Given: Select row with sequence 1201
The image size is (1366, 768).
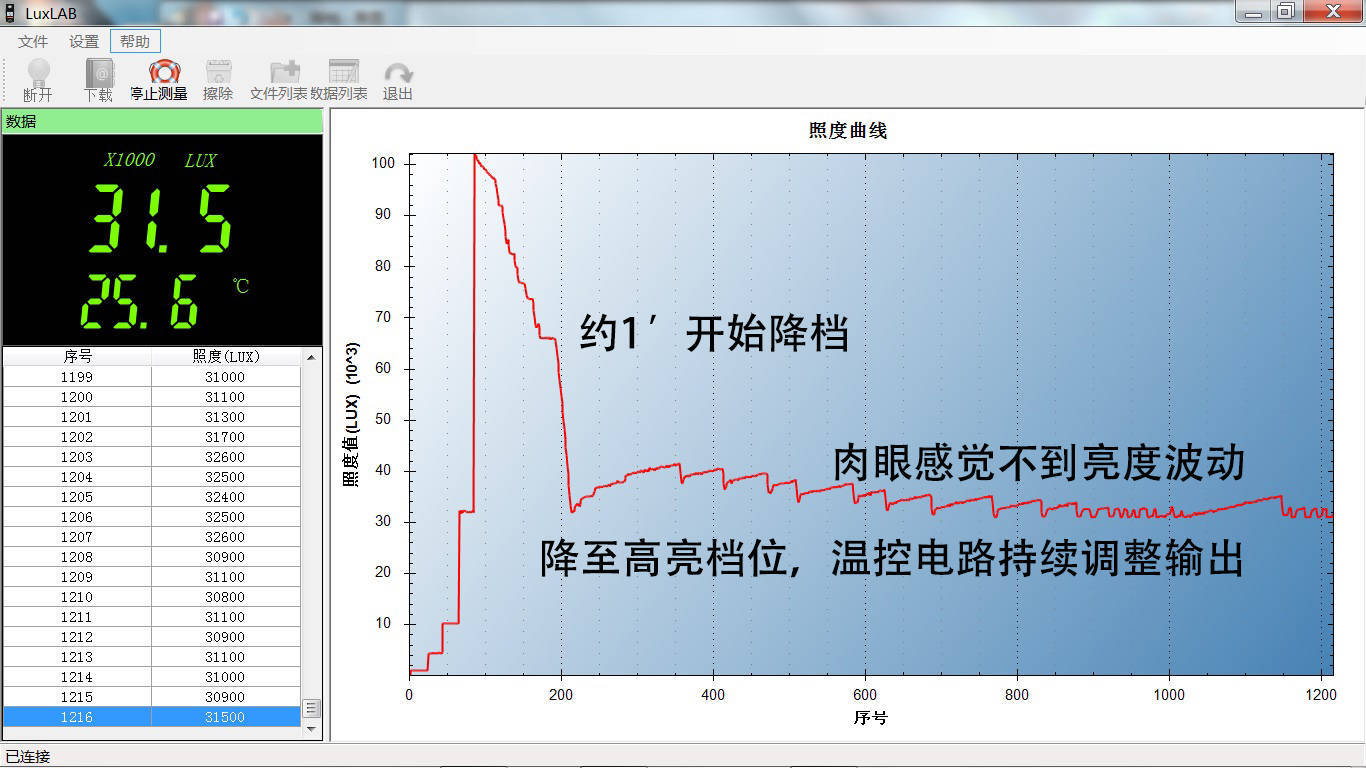Looking at the screenshot, I should point(152,417).
